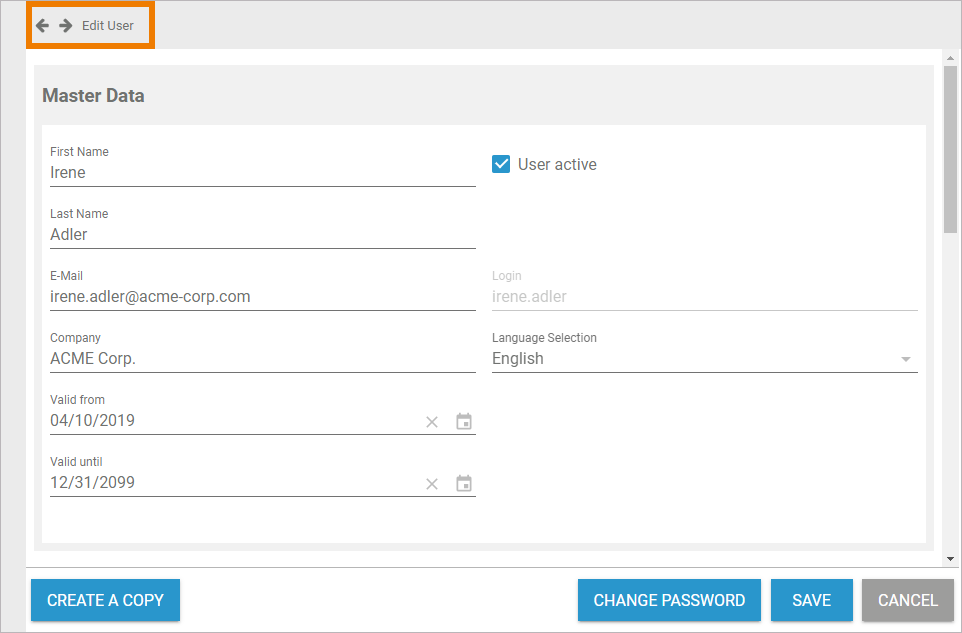Click the vertical scrollbar thumb
Image resolution: width=962 pixels, height=633 pixels.
(x=950, y=150)
